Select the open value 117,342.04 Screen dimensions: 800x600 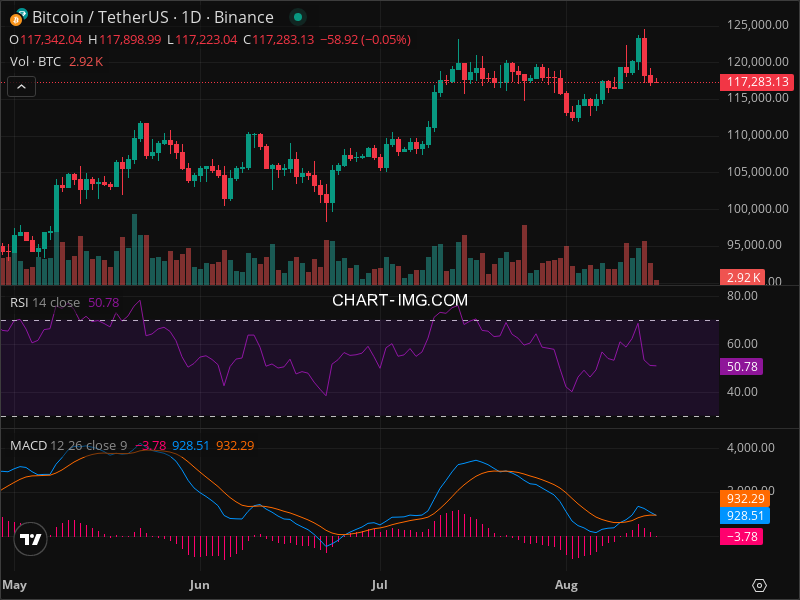pyautogui.click(x=51, y=40)
